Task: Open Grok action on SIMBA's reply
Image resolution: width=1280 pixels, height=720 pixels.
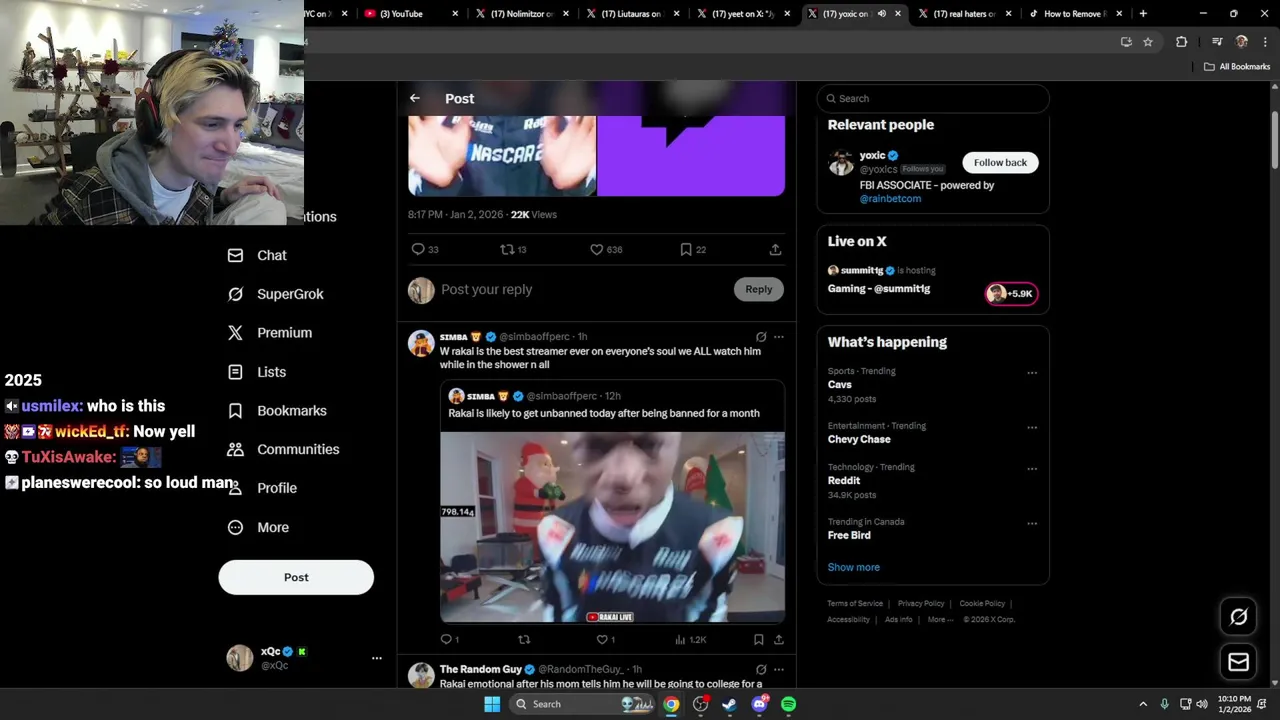Action: point(761,337)
